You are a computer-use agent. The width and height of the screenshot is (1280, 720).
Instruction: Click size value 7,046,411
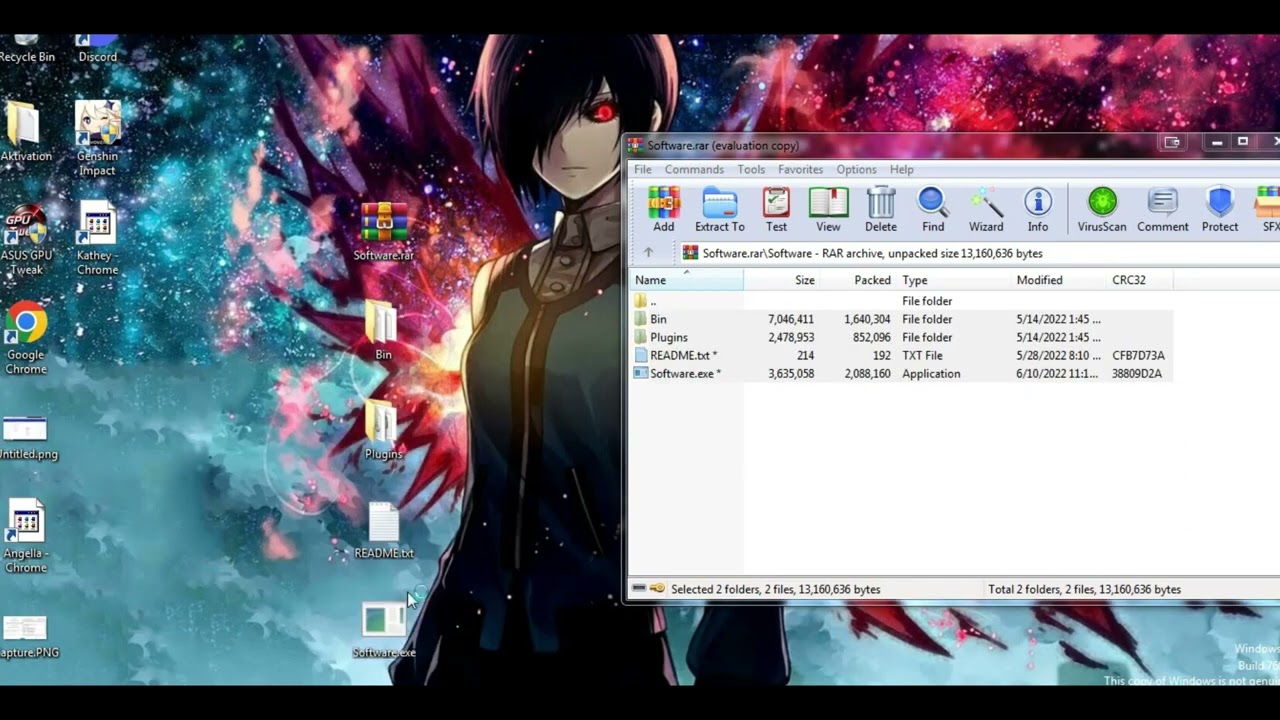tap(790, 319)
